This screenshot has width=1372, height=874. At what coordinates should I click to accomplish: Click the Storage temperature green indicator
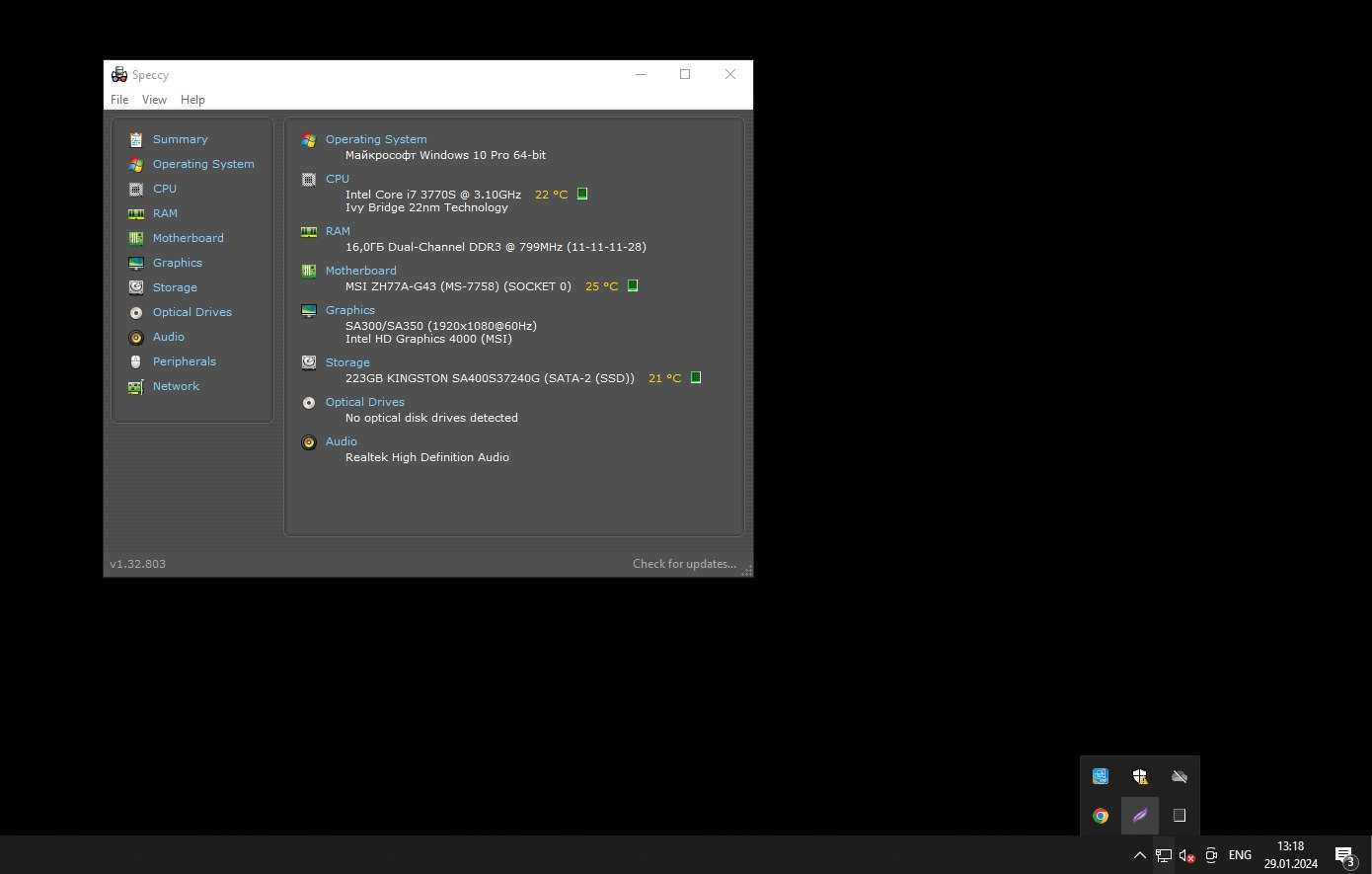pyautogui.click(x=696, y=377)
